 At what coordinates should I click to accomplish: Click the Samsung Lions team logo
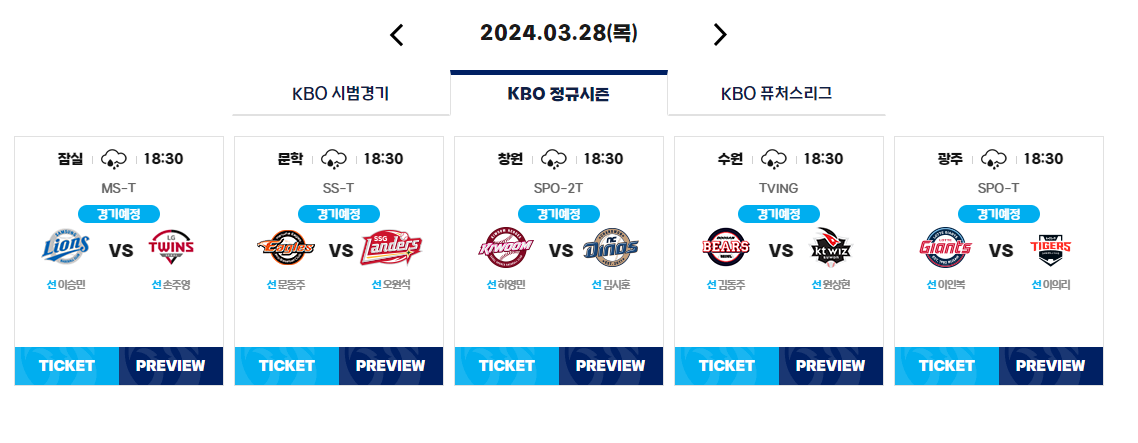(66, 247)
